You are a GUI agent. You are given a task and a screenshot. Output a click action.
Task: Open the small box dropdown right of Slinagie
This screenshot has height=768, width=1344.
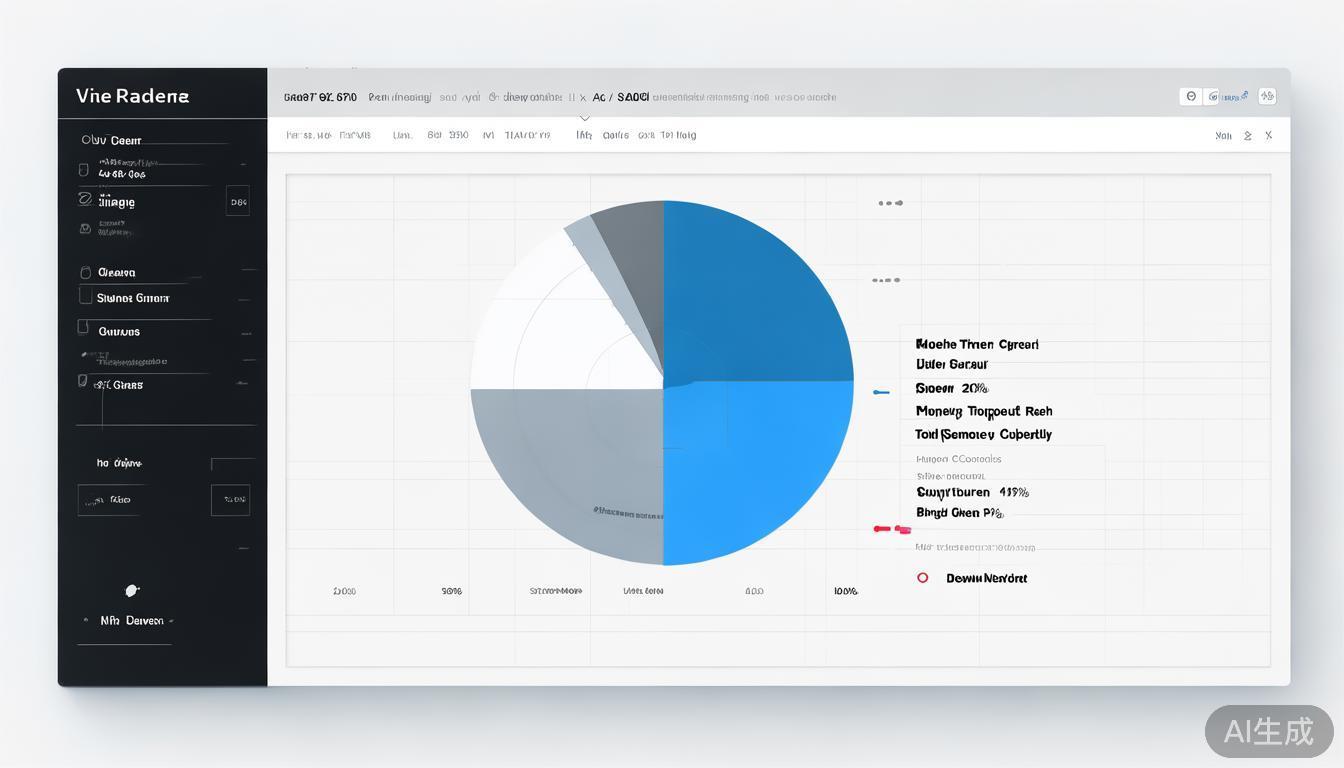pyautogui.click(x=238, y=201)
